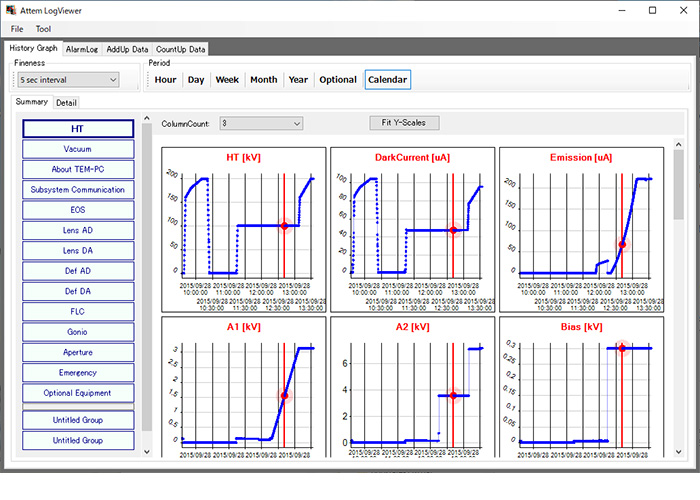Click the HT [kV] graph title
This screenshot has height=500, width=700.
(x=243, y=158)
